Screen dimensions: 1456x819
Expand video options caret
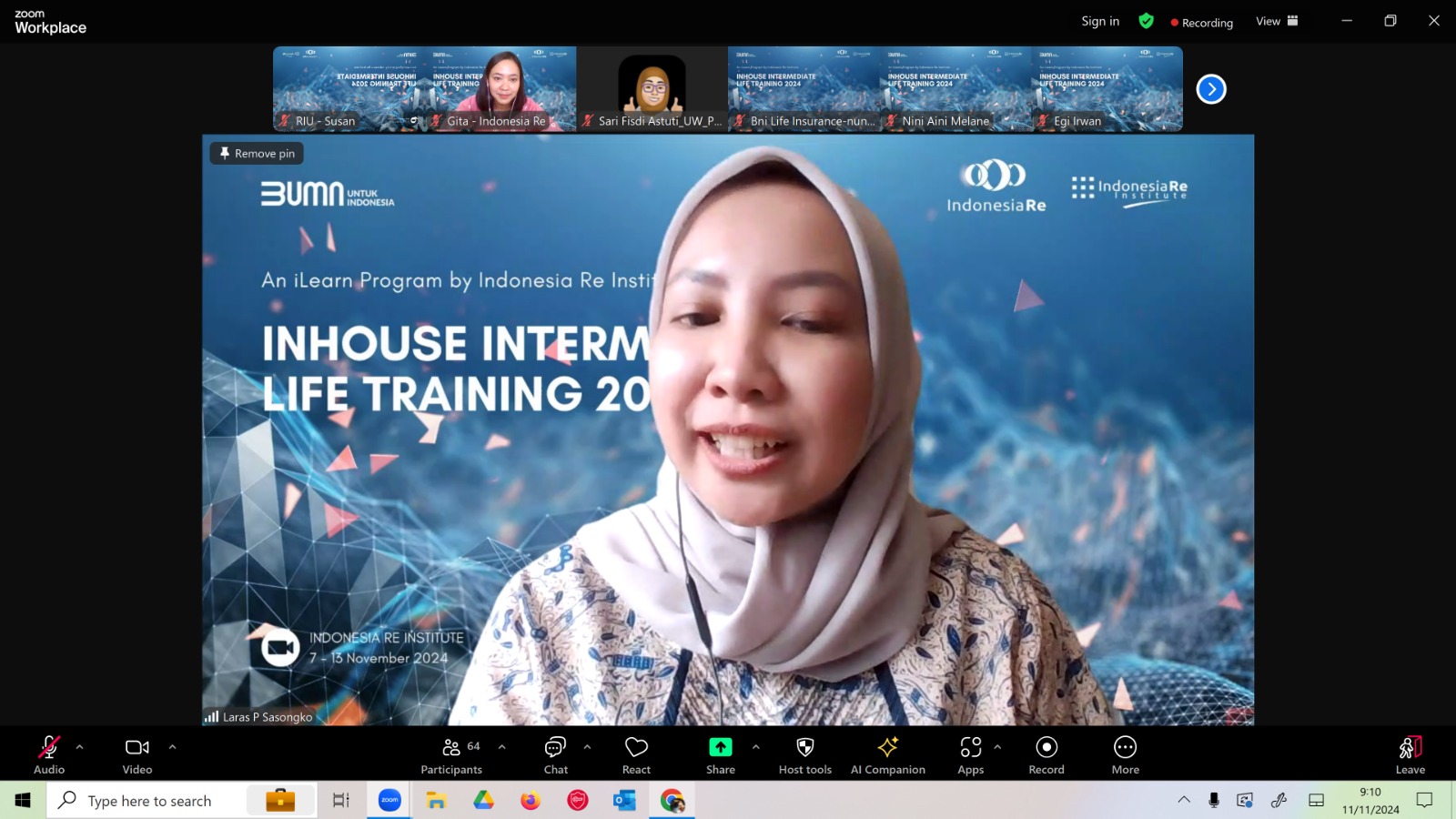click(x=172, y=747)
